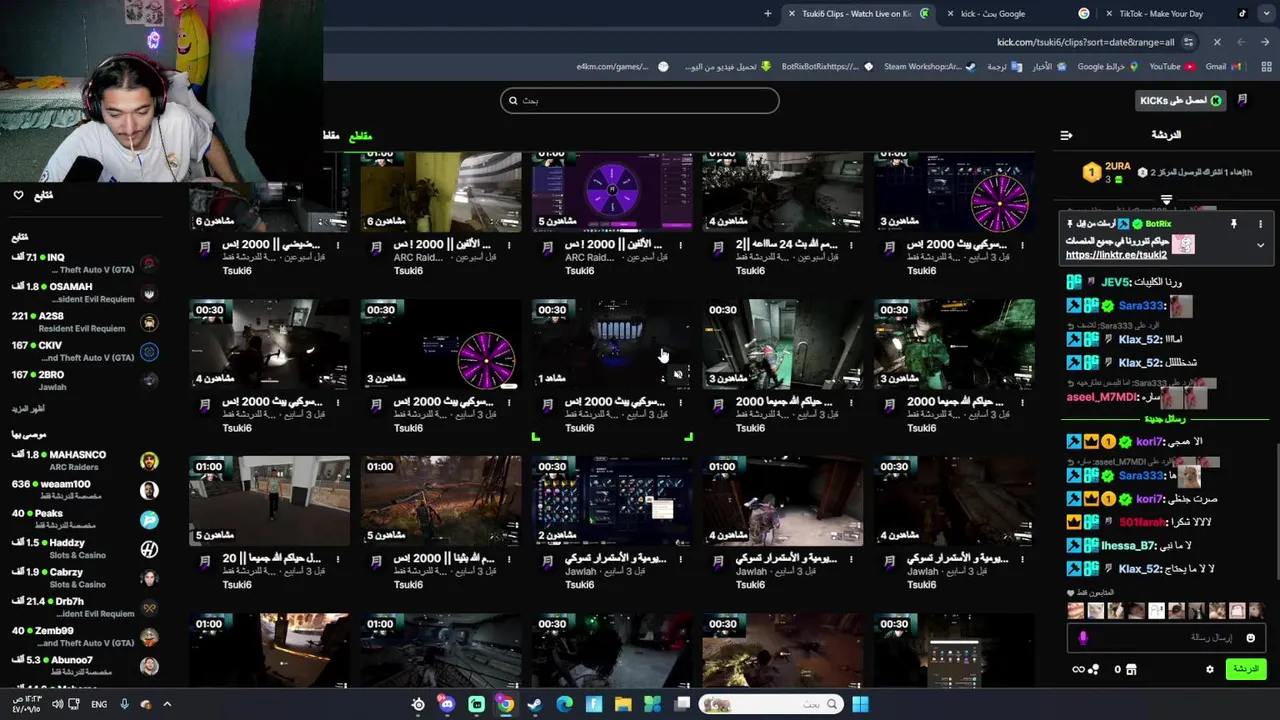The width and height of the screenshot is (1280, 720).
Task: Open the Chrome tab search dropdown arrow
Action: pos(1267,14)
